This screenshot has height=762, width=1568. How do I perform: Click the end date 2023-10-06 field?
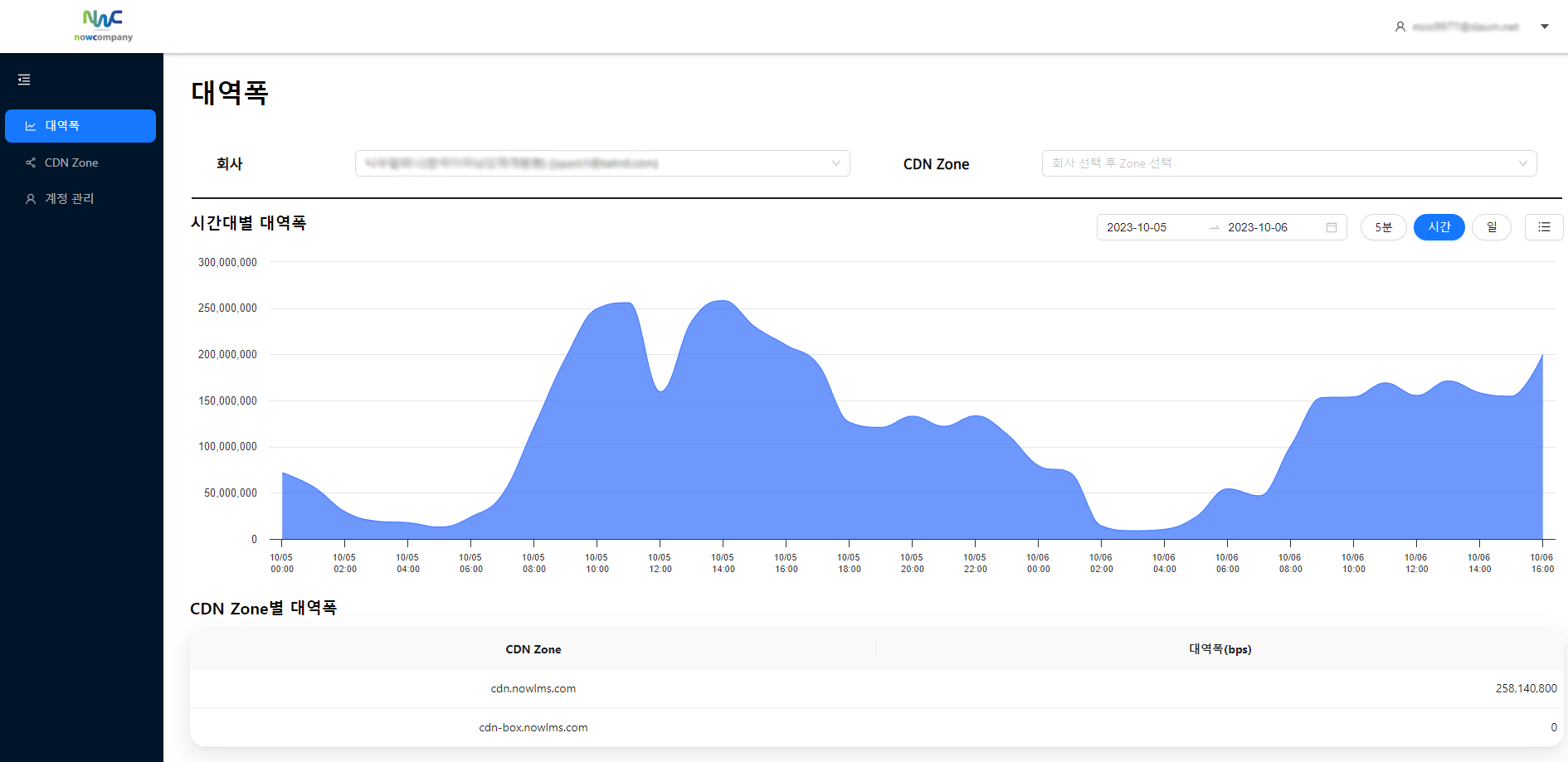point(1258,227)
